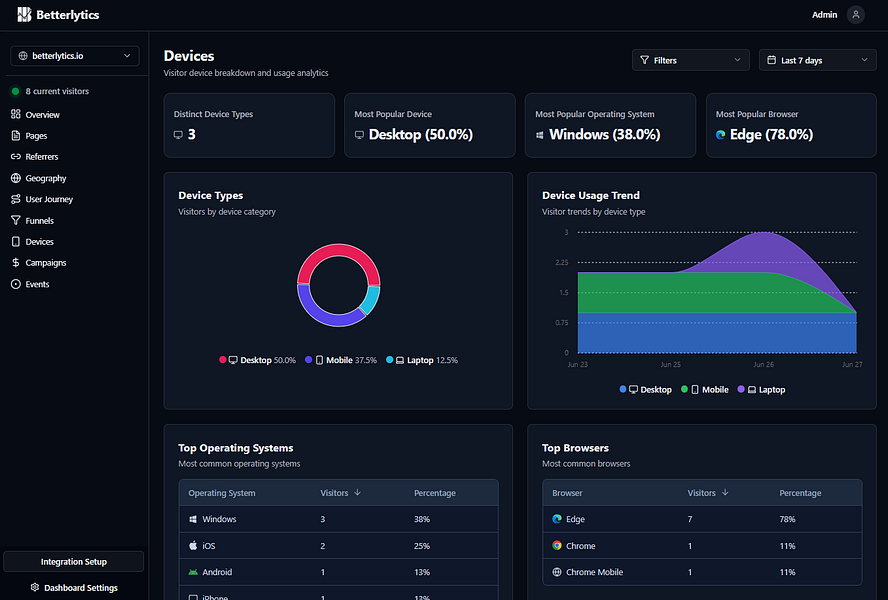Click the 8 current visitors indicator
Screen dimensions: 888x600
[x=50, y=91]
